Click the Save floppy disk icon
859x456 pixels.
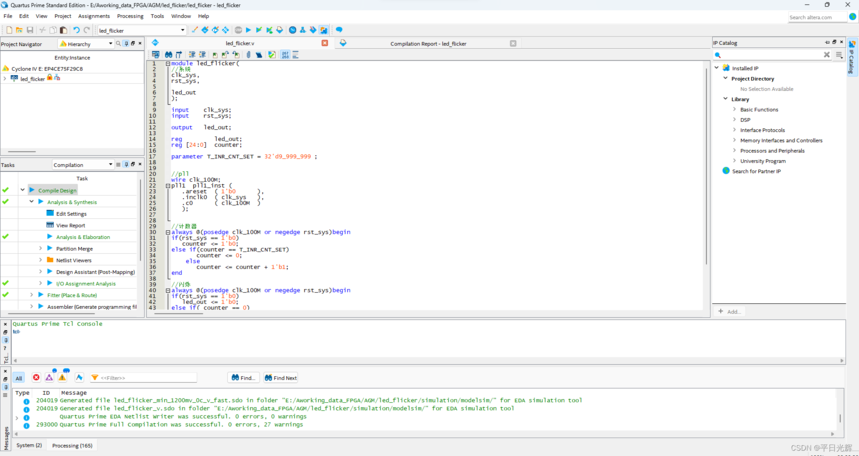coord(30,30)
